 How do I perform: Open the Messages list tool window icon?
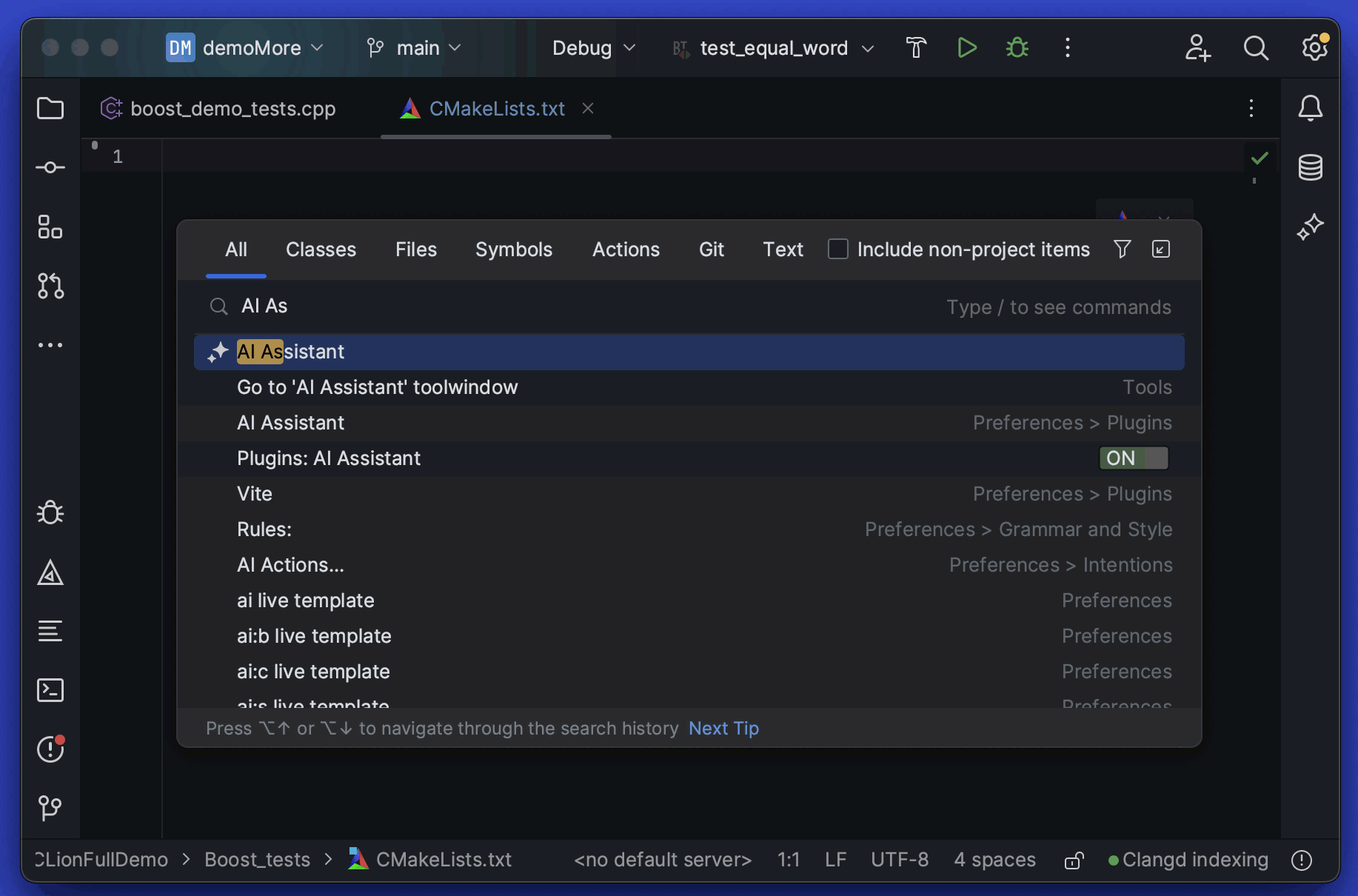tap(50, 632)
